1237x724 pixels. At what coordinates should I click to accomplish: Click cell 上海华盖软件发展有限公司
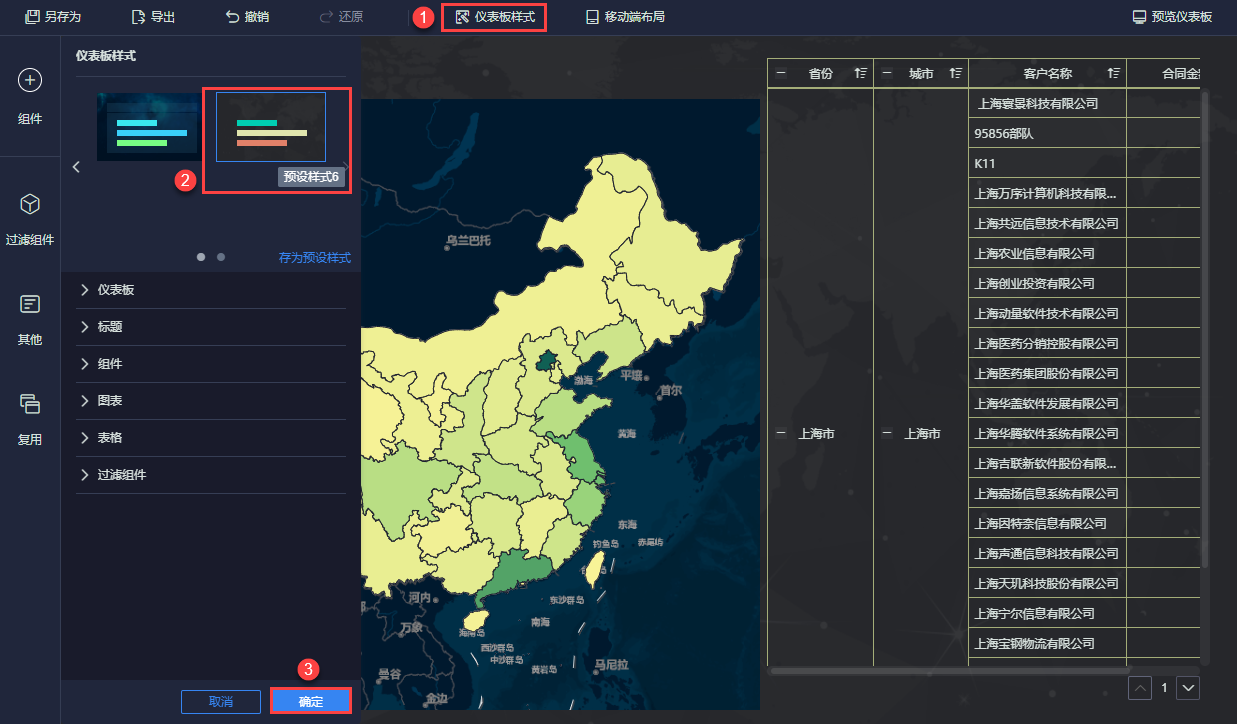click(1047, 403)
